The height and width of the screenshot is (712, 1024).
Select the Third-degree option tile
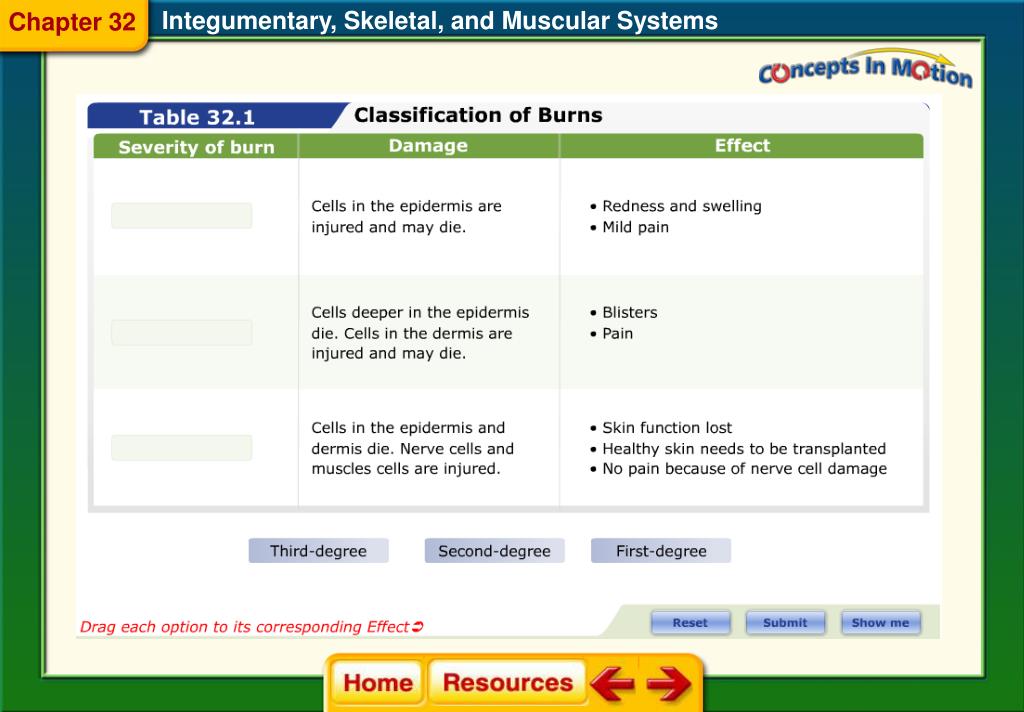319,551
